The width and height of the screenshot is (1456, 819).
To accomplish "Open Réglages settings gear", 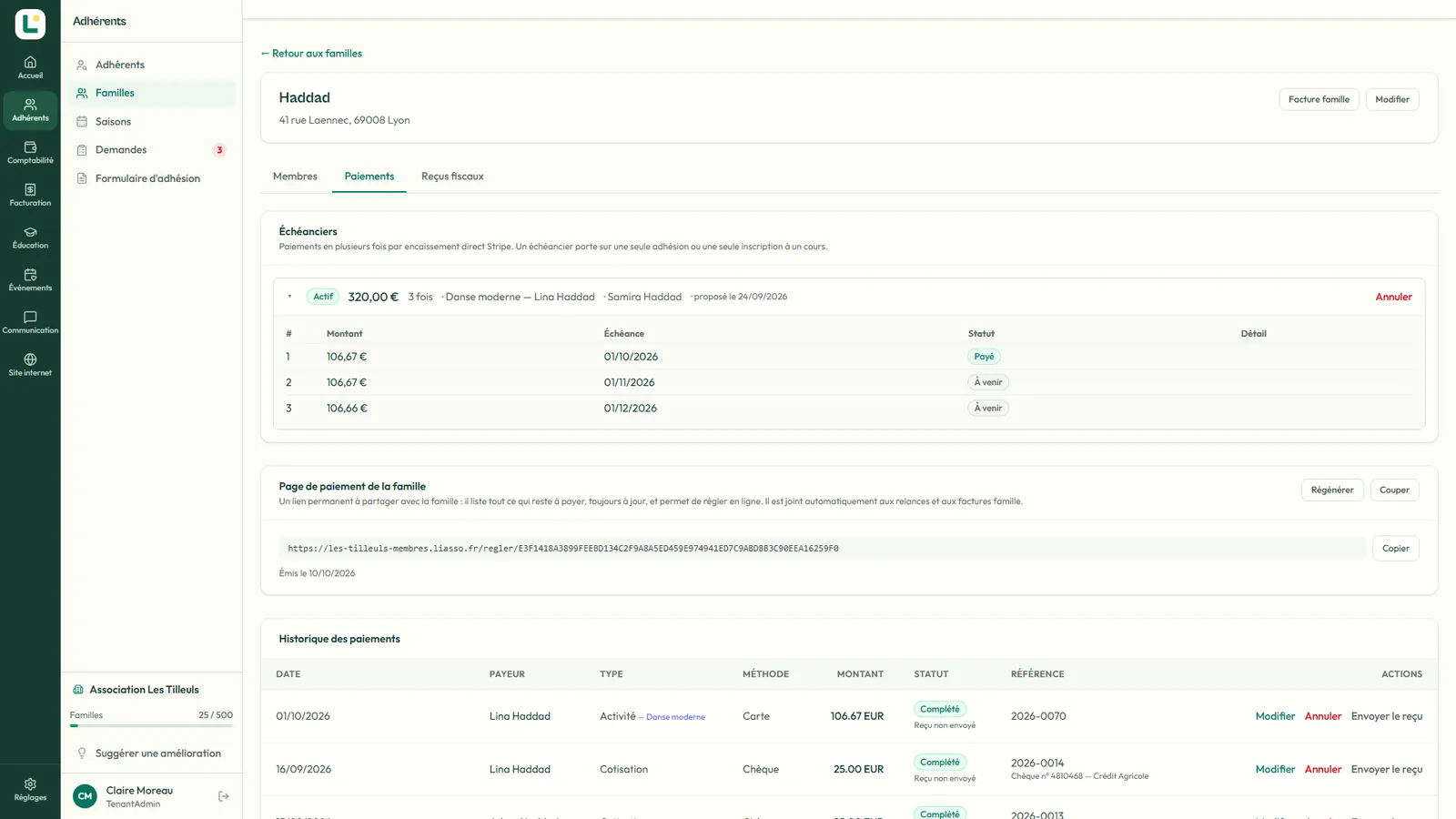I will 30,789.
